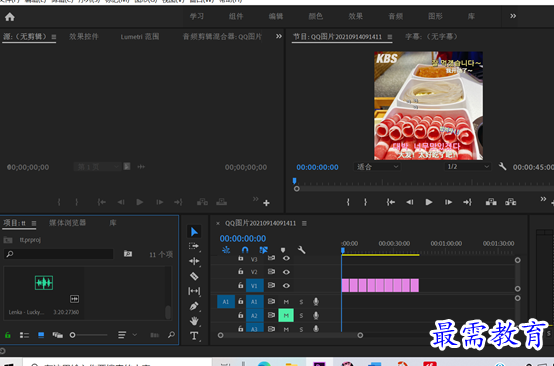Open Program monitor button editor plus icon
554x366 pixels.
553,203
